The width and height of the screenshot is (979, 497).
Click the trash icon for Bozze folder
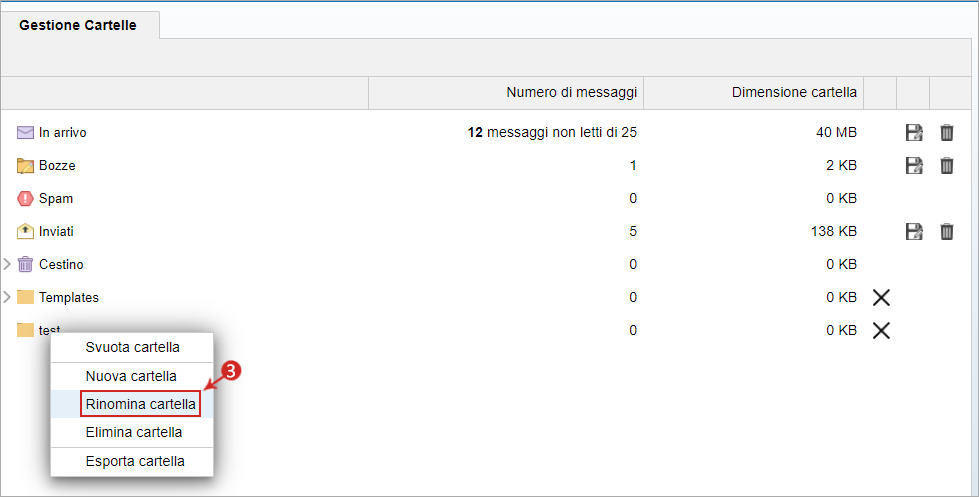point(947,165)
